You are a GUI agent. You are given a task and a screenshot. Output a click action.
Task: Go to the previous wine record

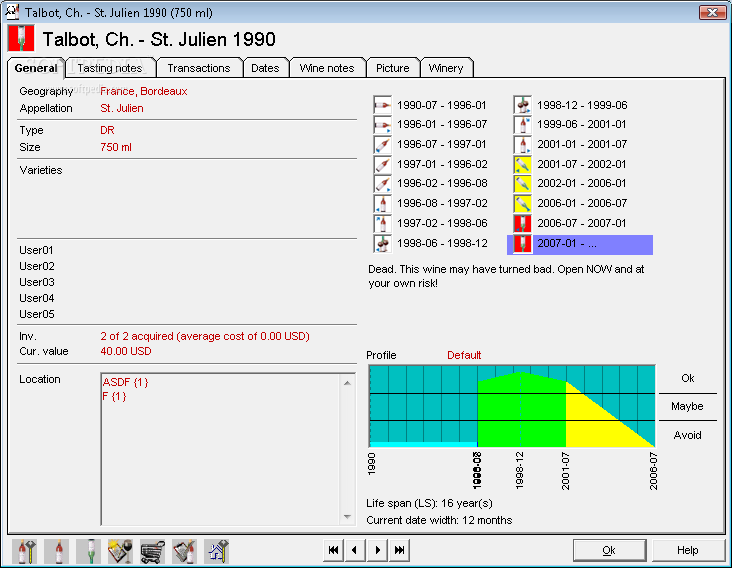tap(355, 550)
